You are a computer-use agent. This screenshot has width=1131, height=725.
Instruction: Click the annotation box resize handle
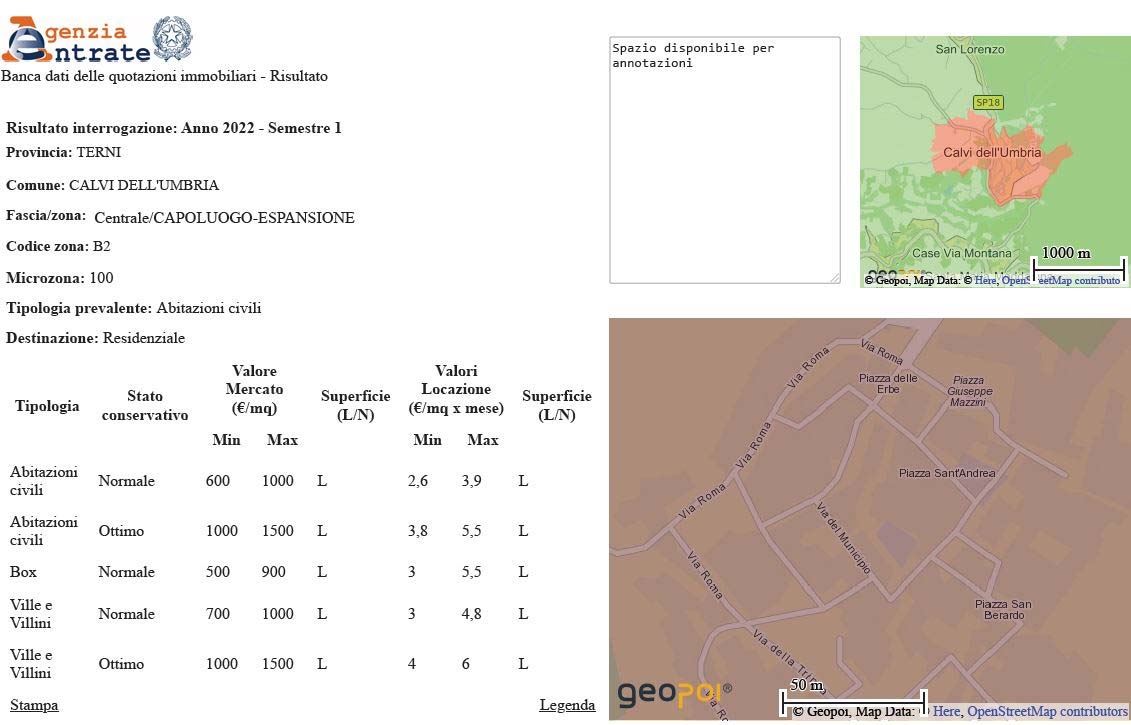(x=834, y=277)
